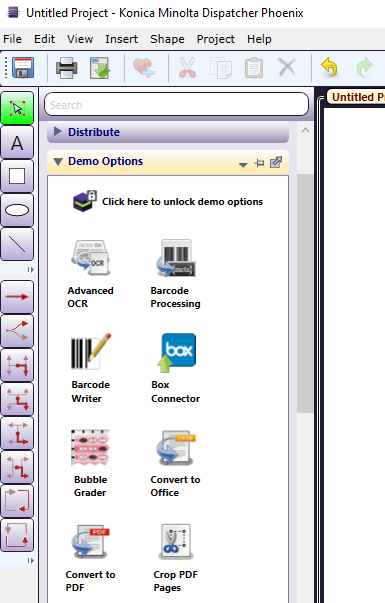Expand the Distribute section
Image resolution: width=385 pixels, height=603 pixels.
click(x=58, y=132)
